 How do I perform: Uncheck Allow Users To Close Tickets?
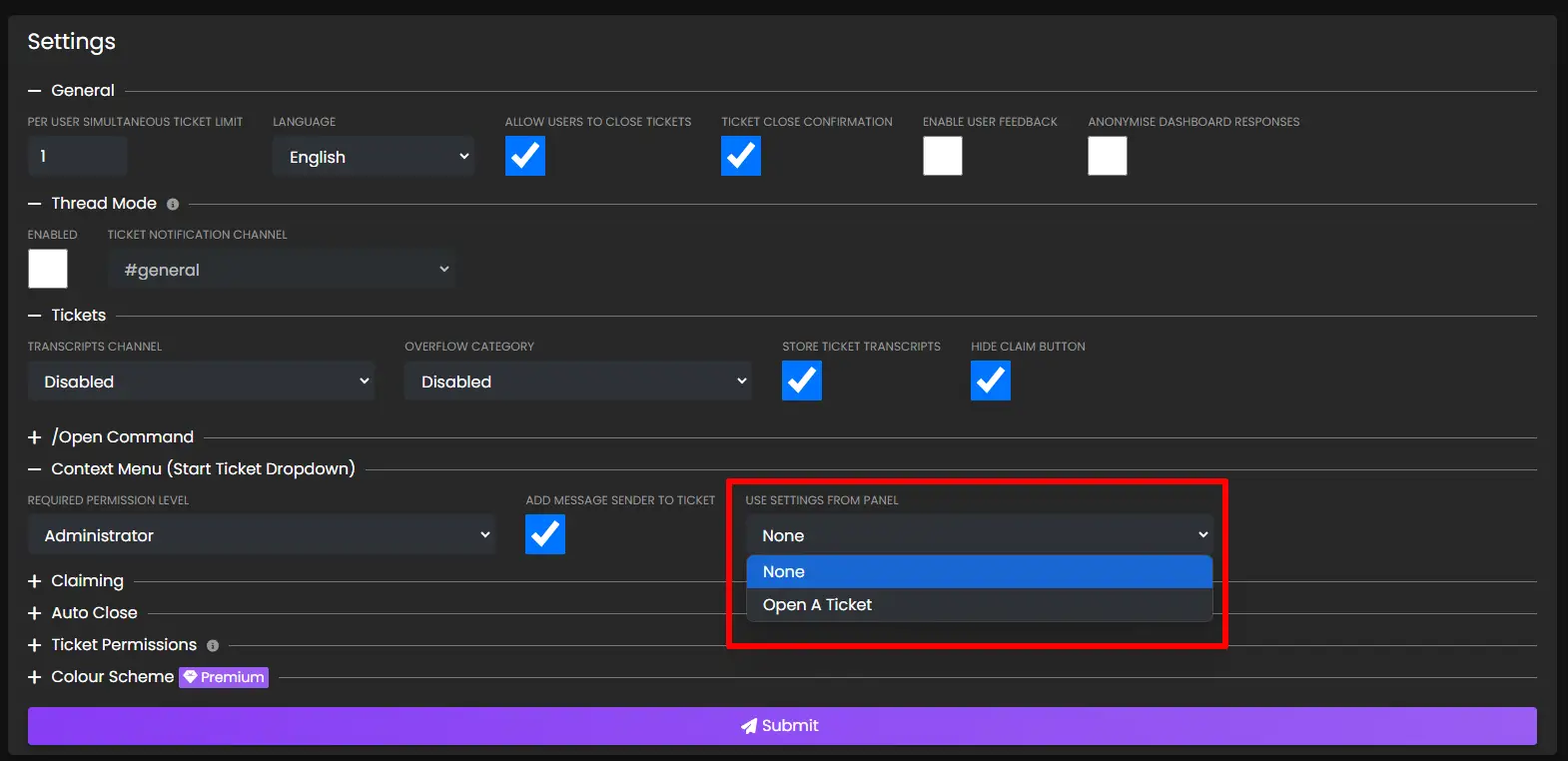(x=525, y=156)
